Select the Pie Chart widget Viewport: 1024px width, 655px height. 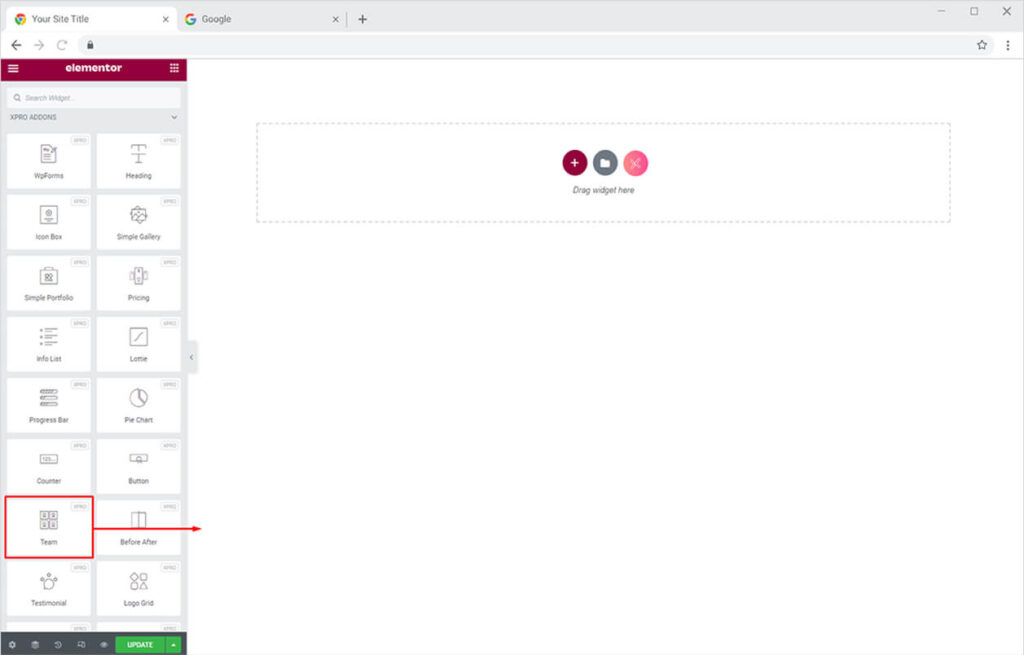tap(138, 405)
